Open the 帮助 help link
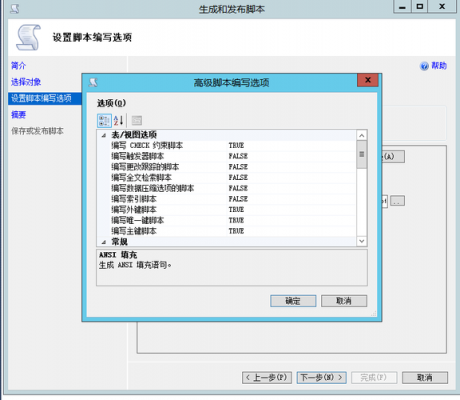This screenshot has height=400, width=460. tap(439, 66)
